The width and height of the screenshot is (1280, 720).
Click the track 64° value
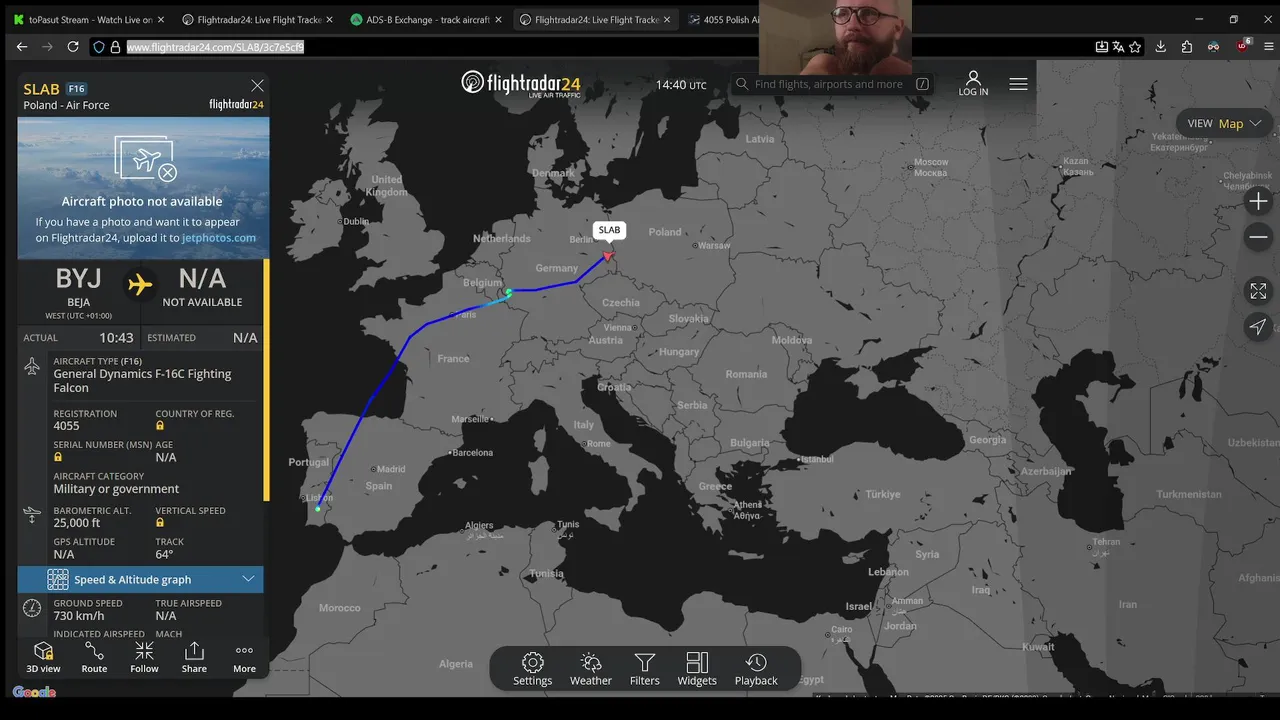(164, 554)
